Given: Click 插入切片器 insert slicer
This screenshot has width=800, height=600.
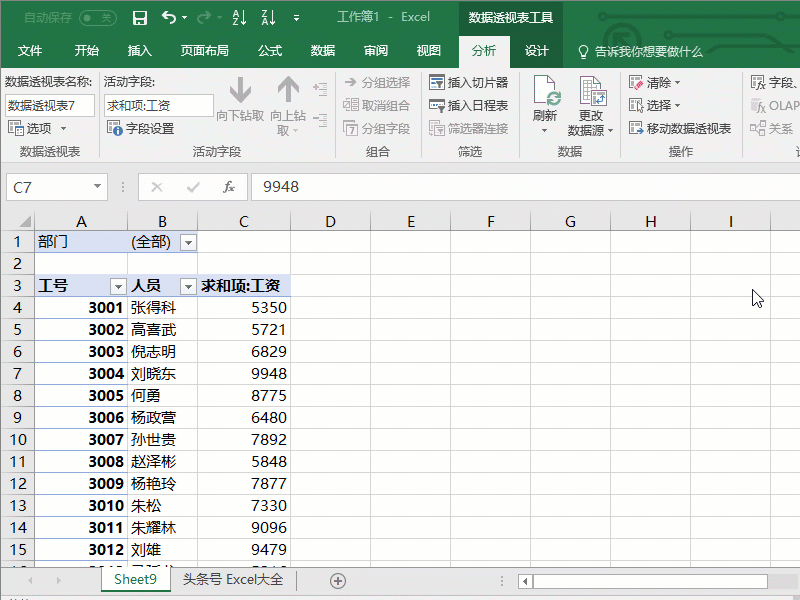Looking at the screenshot, I should point(468,82).
